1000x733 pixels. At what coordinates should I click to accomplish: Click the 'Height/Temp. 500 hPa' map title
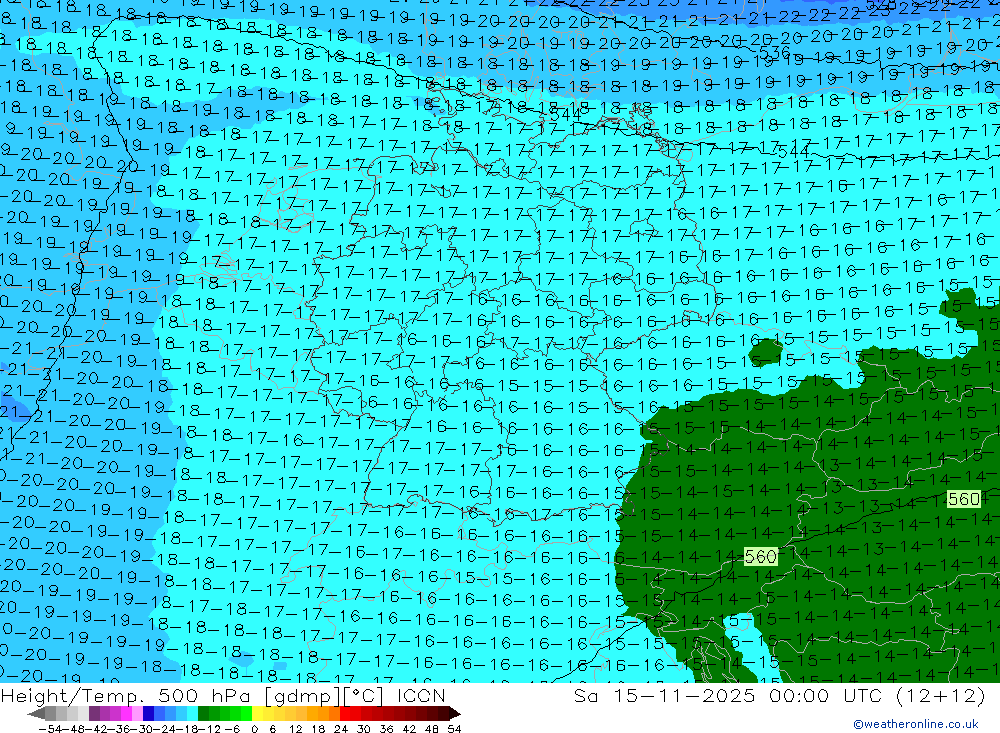128,695
